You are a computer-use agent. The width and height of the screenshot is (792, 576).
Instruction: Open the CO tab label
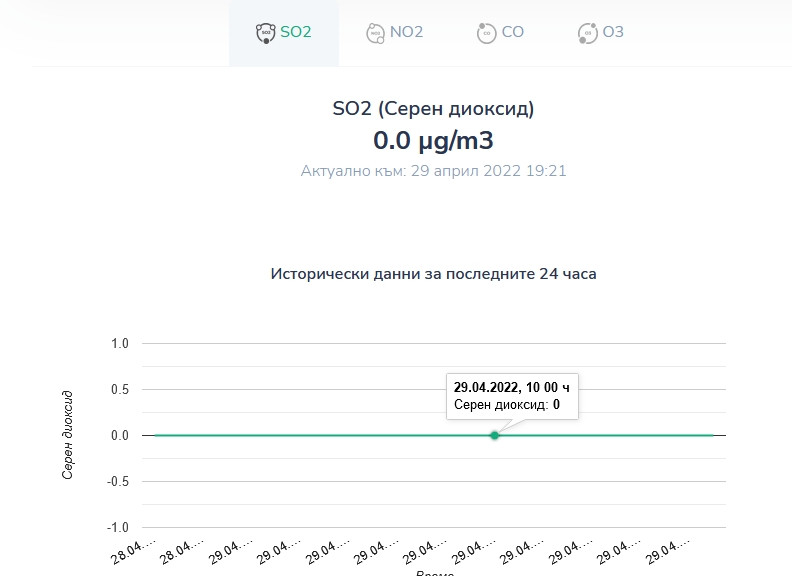coord(512,32)
